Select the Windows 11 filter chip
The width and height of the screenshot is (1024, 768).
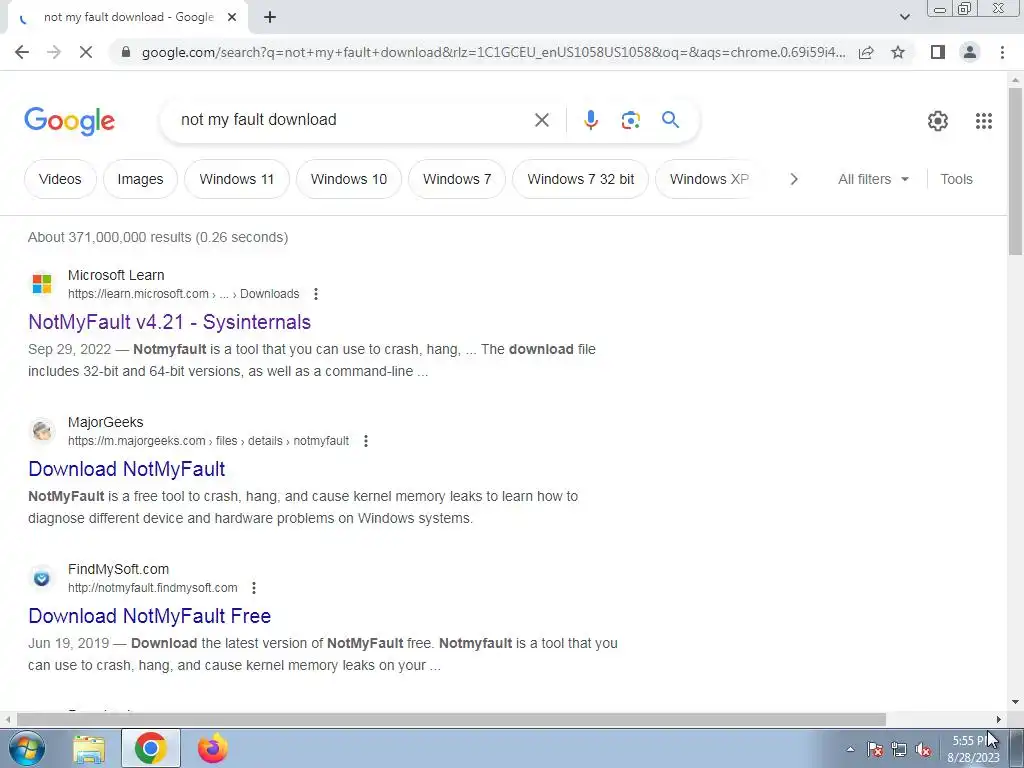point(236,179)
